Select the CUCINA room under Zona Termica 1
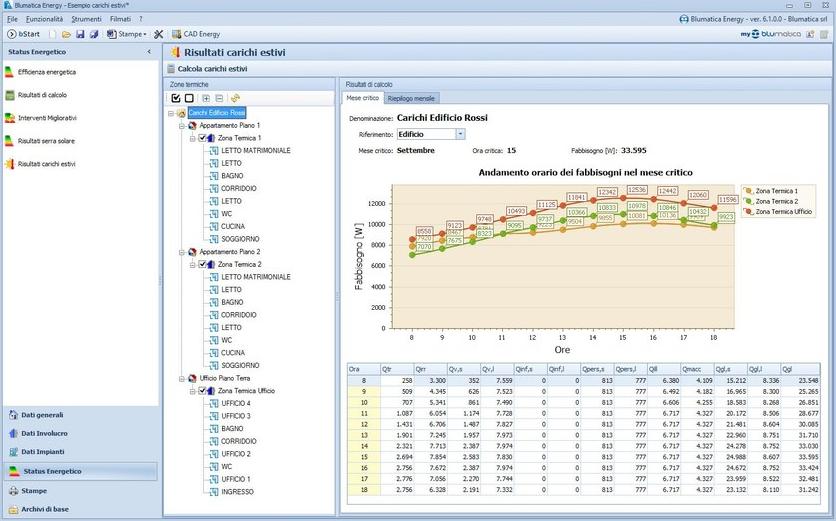836x521 pixels. [232, 226]
